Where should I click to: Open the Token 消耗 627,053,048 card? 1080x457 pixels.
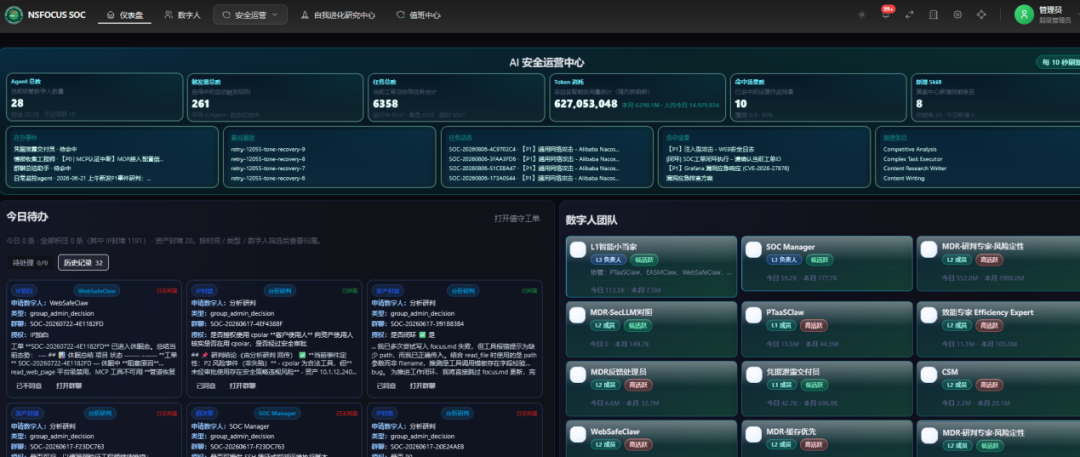637,97
